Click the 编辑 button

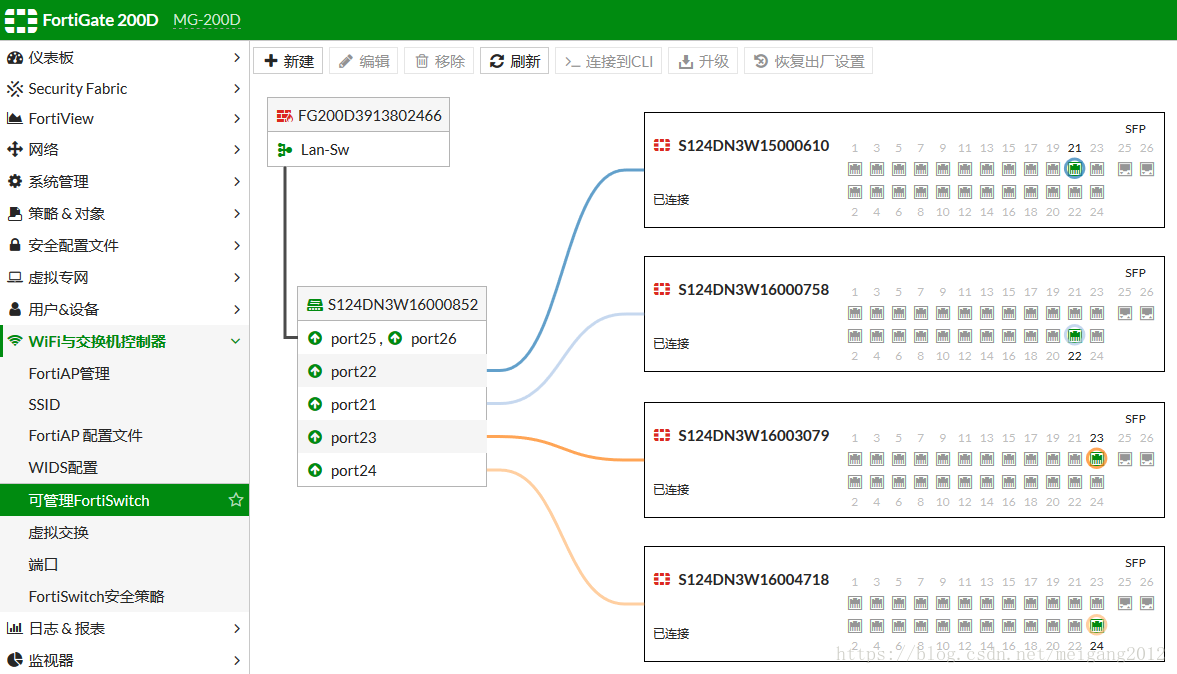point(364,61)
